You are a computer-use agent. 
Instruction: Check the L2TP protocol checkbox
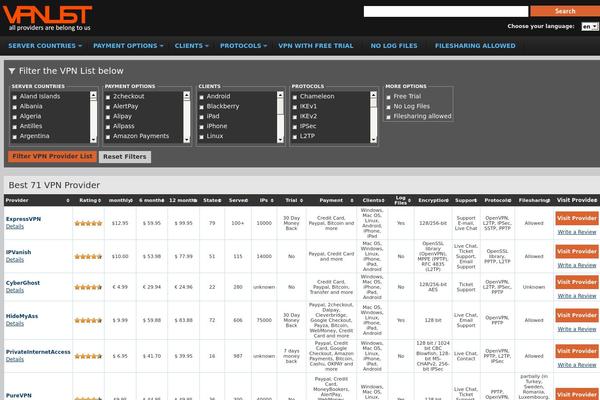295,137
